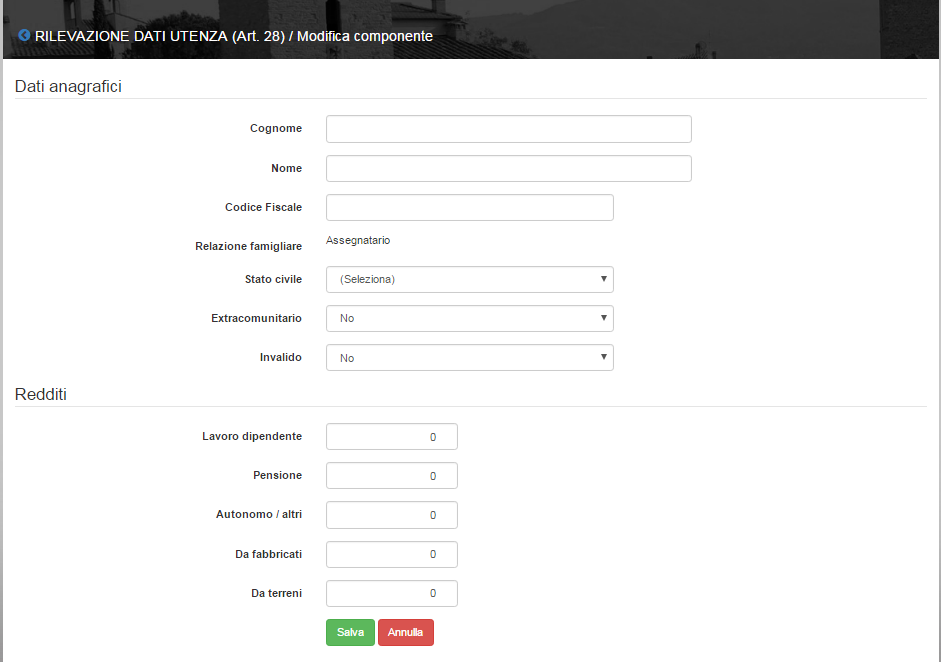Select the Pensione income field
This screenshot has height=662, width=941.
(391, 476)
